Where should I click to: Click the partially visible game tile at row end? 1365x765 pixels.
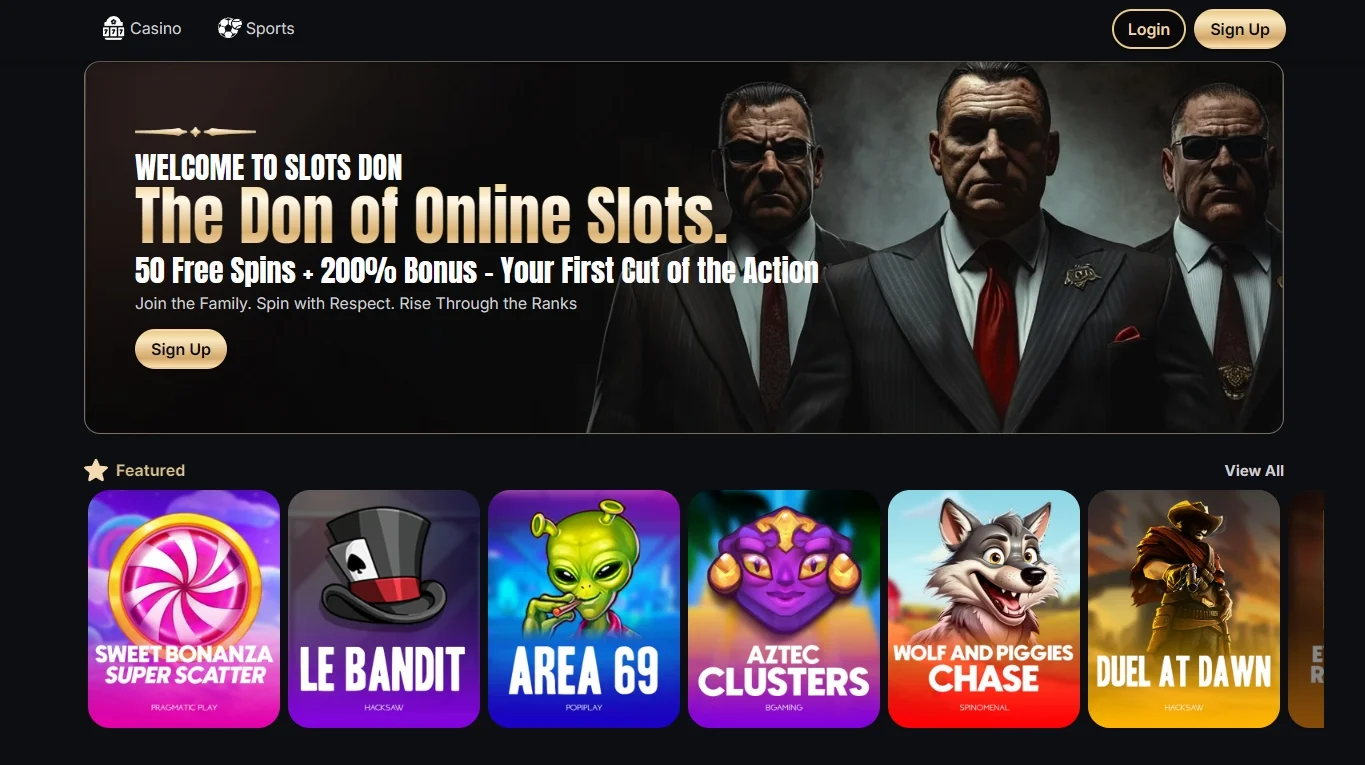[x=1306, y=609]
